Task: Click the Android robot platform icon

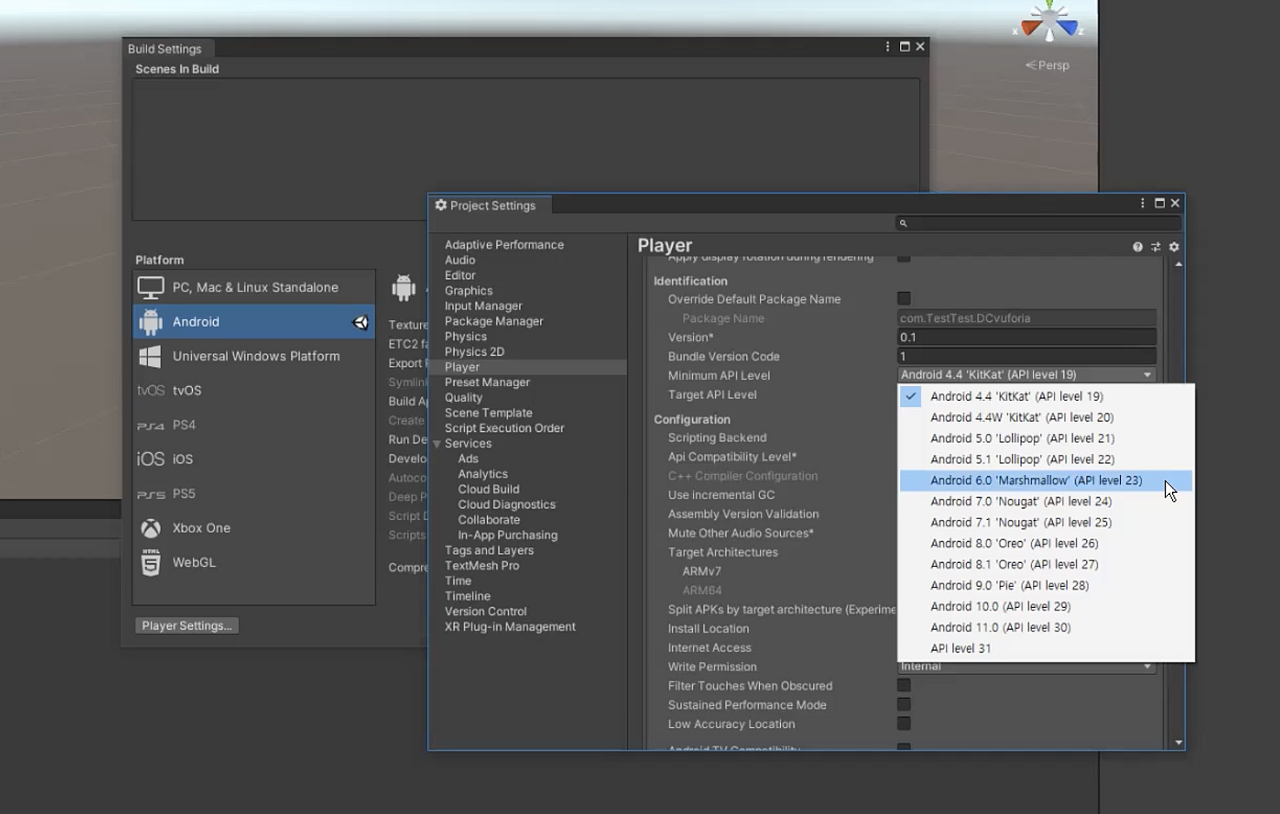Action: click(x=151, y=322)
